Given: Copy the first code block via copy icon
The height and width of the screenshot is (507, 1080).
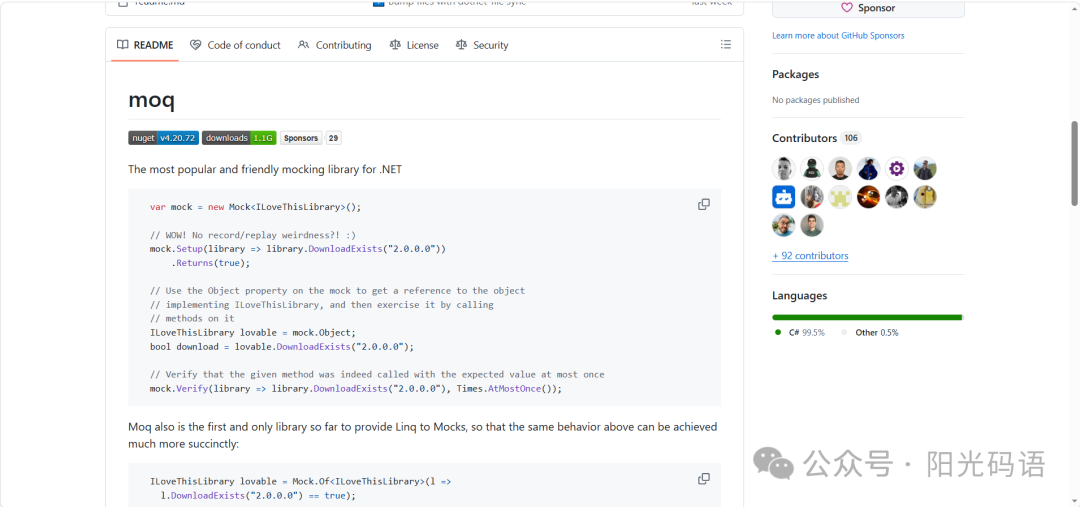Looking at the screenshot, I should click(x=703, y=205).
